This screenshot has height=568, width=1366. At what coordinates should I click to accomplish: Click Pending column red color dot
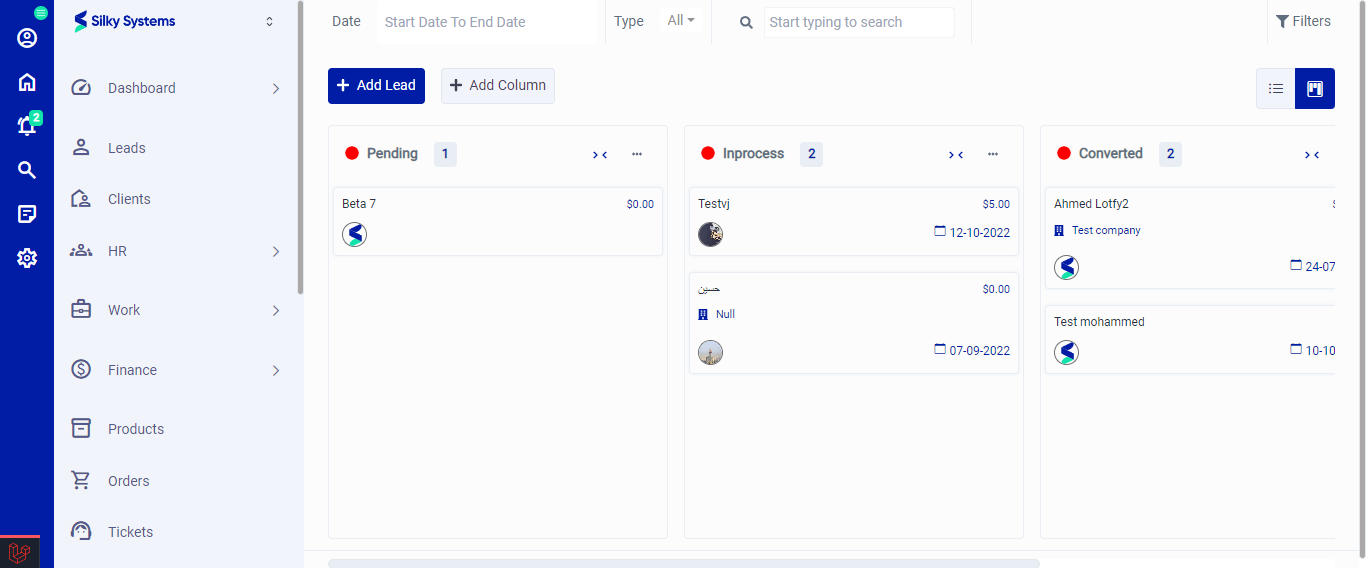(352, 153)
